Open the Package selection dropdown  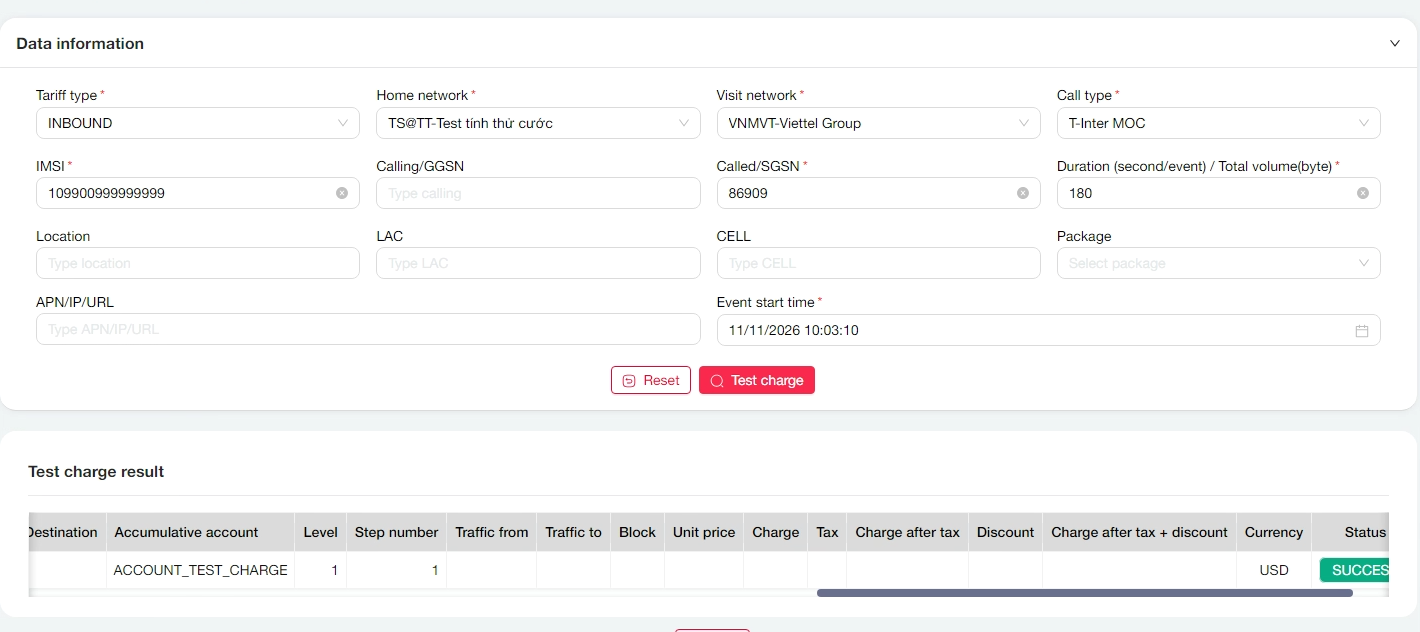coord(1217,263)
